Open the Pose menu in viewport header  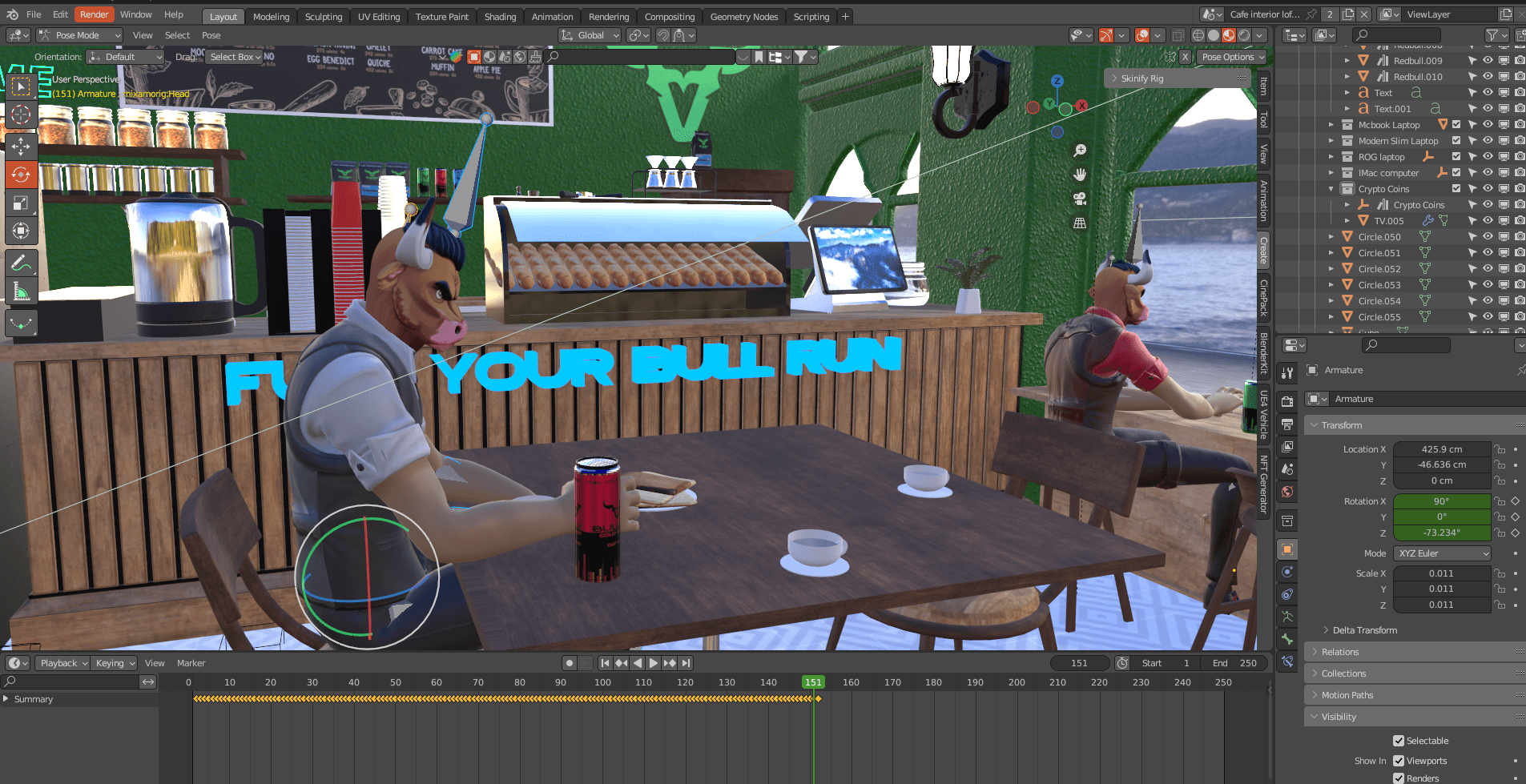tap(211, 35)
